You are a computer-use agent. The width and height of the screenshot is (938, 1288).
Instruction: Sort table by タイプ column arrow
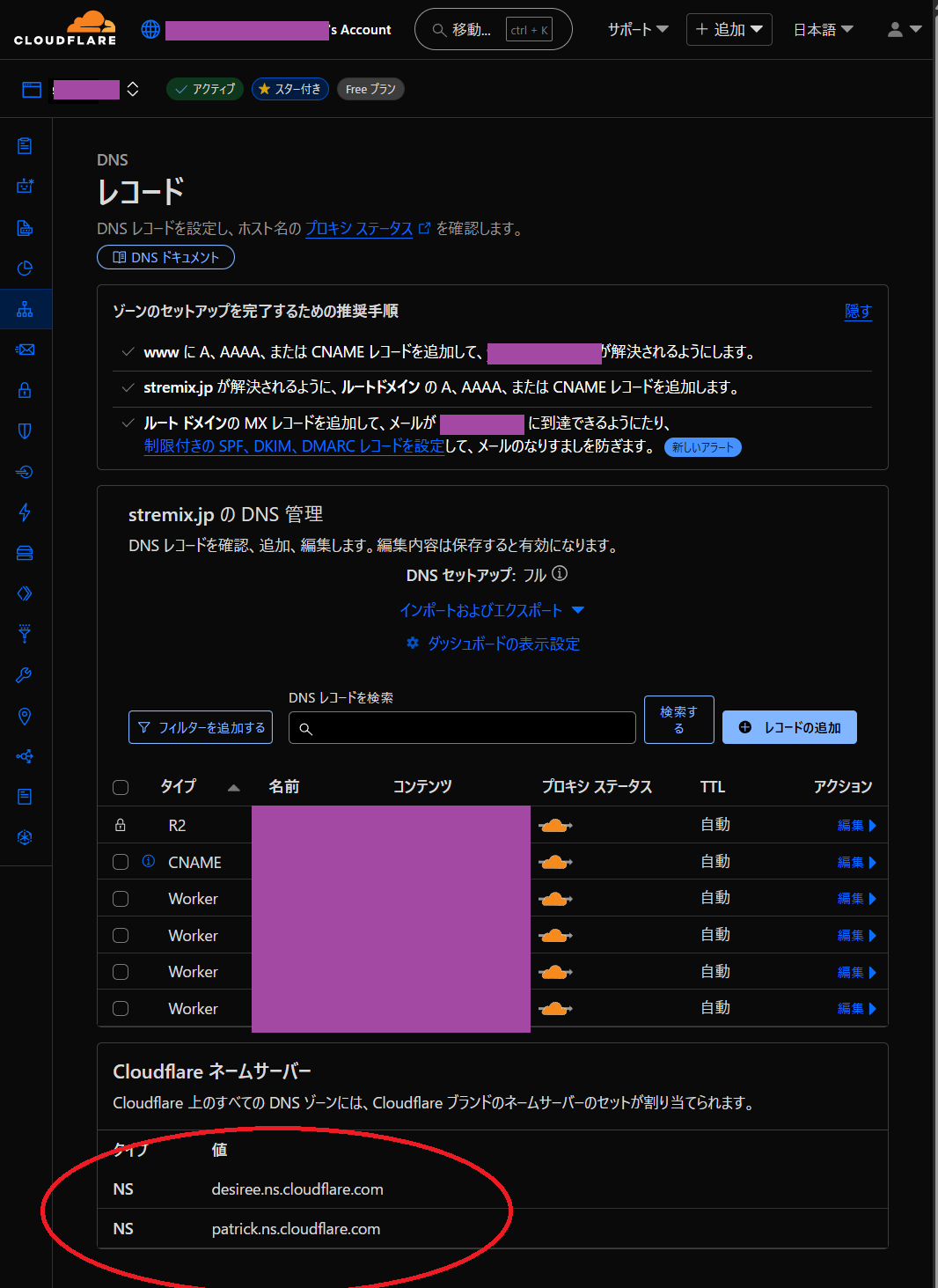(x=233, y=787)
